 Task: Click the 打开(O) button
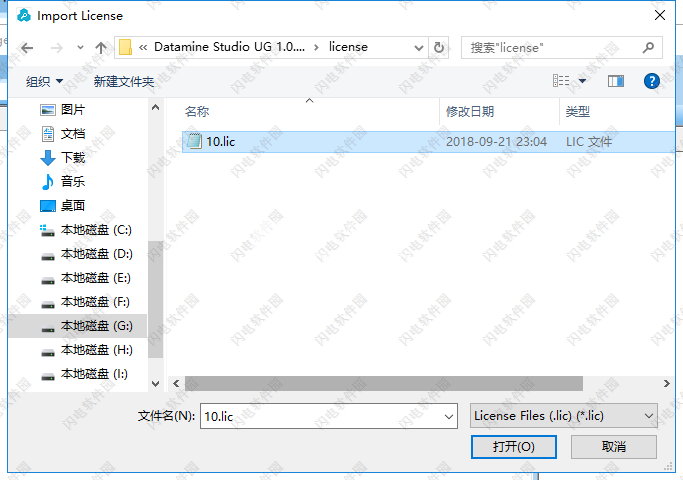coord(514,447)
